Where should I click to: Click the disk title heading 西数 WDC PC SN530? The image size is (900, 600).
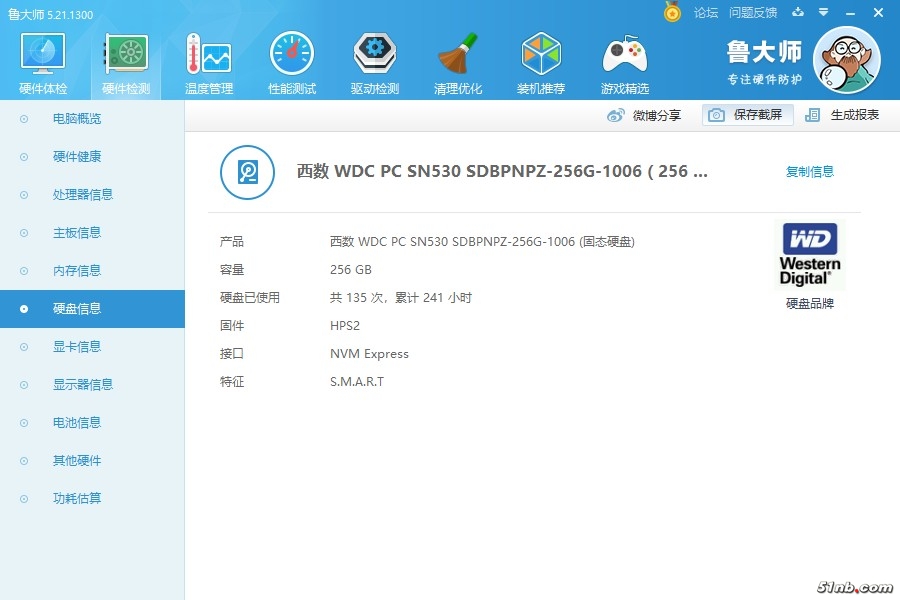coord(502,171)
